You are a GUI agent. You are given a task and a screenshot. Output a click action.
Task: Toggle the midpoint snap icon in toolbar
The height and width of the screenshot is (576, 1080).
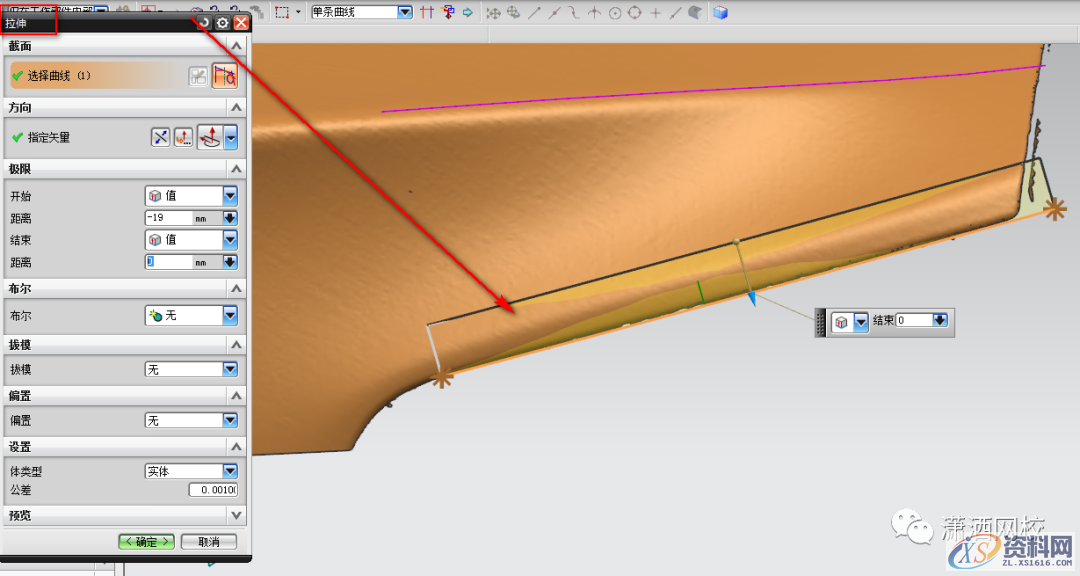[x=554, y=12]
